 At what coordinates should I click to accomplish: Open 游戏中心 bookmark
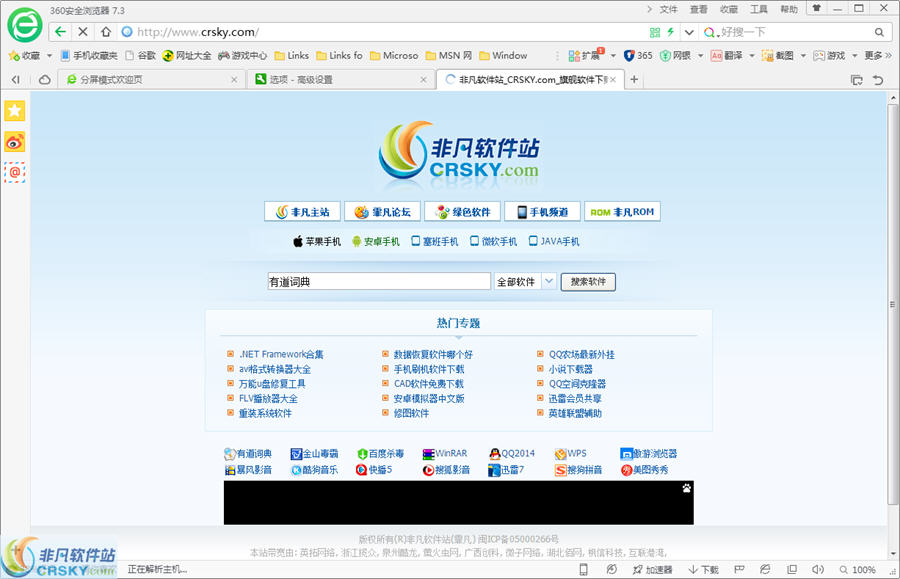tap(243, 56)
